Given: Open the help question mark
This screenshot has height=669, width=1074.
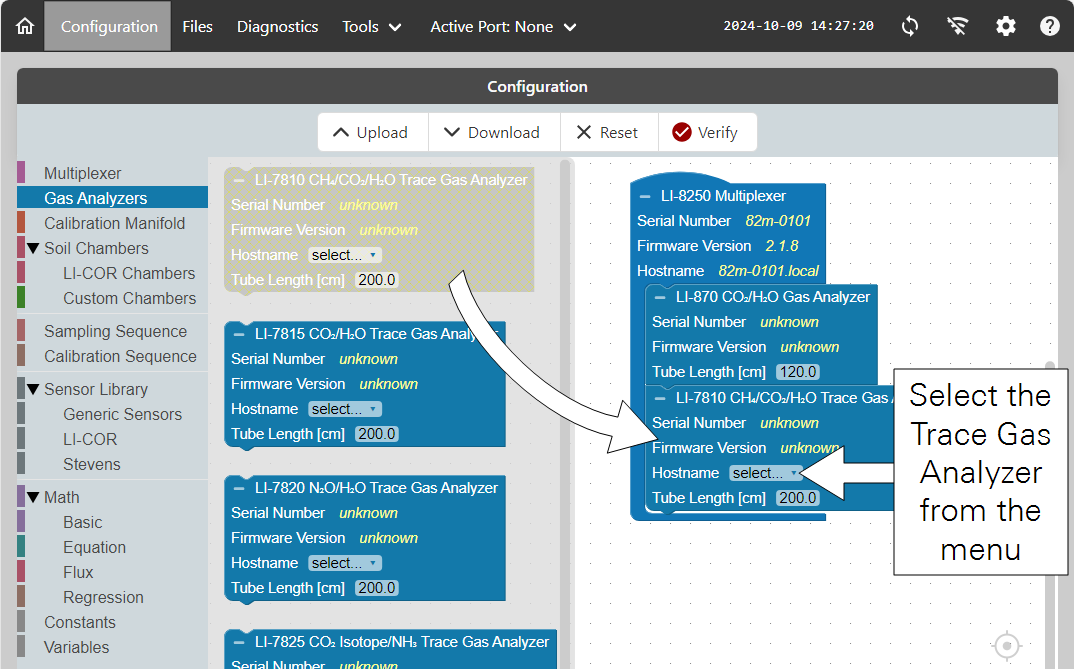Looking at the screenshot, I should 1049,27.
